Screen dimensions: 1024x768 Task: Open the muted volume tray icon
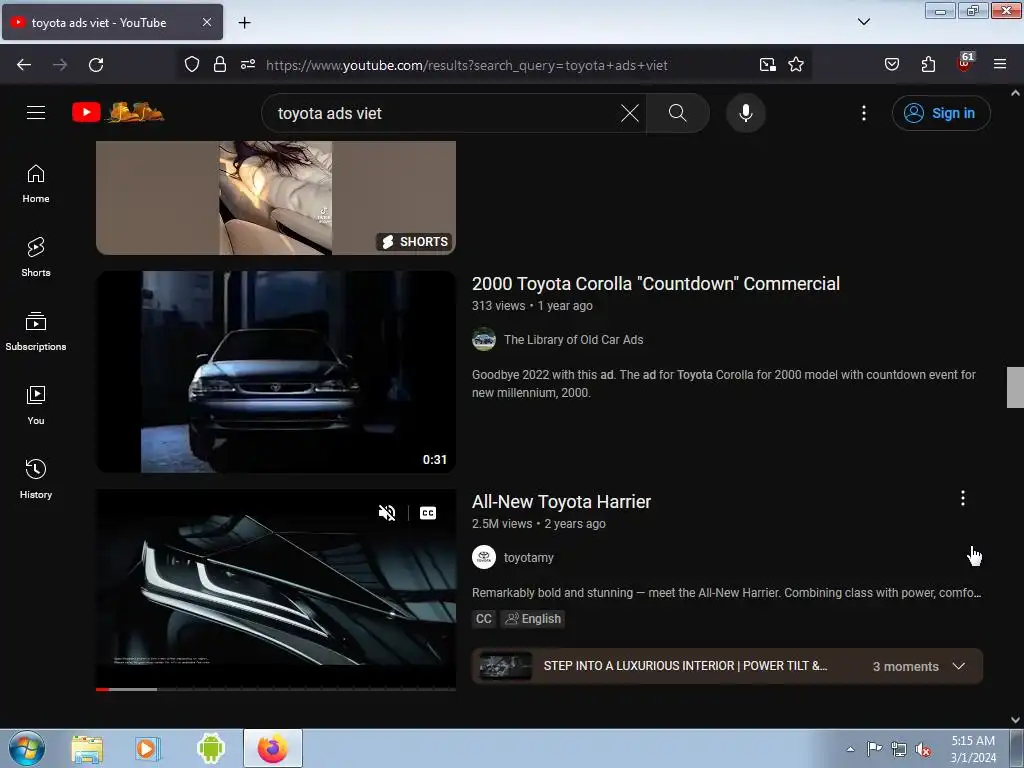(923, 749)
